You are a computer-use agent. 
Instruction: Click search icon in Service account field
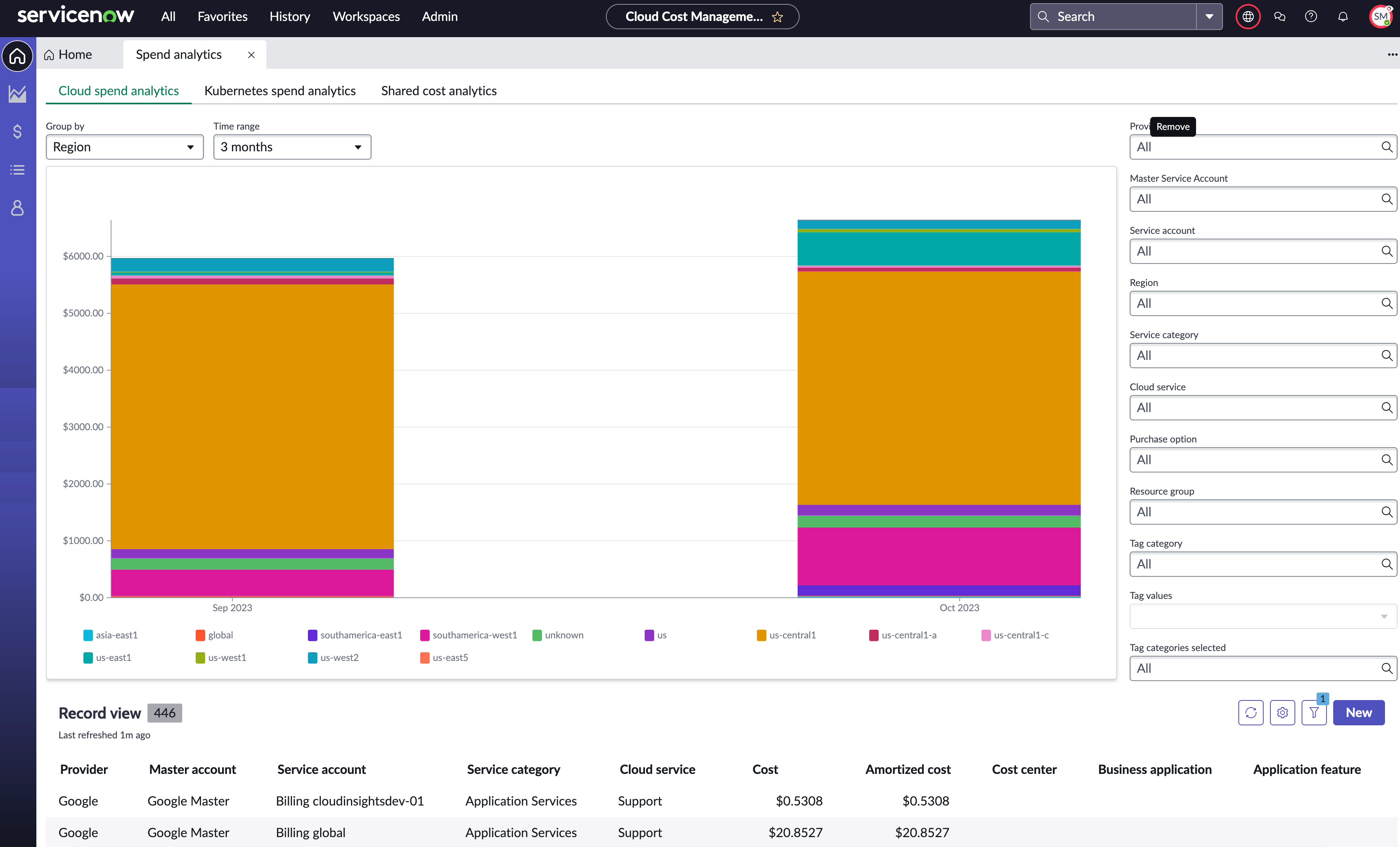click(1387, 251)
